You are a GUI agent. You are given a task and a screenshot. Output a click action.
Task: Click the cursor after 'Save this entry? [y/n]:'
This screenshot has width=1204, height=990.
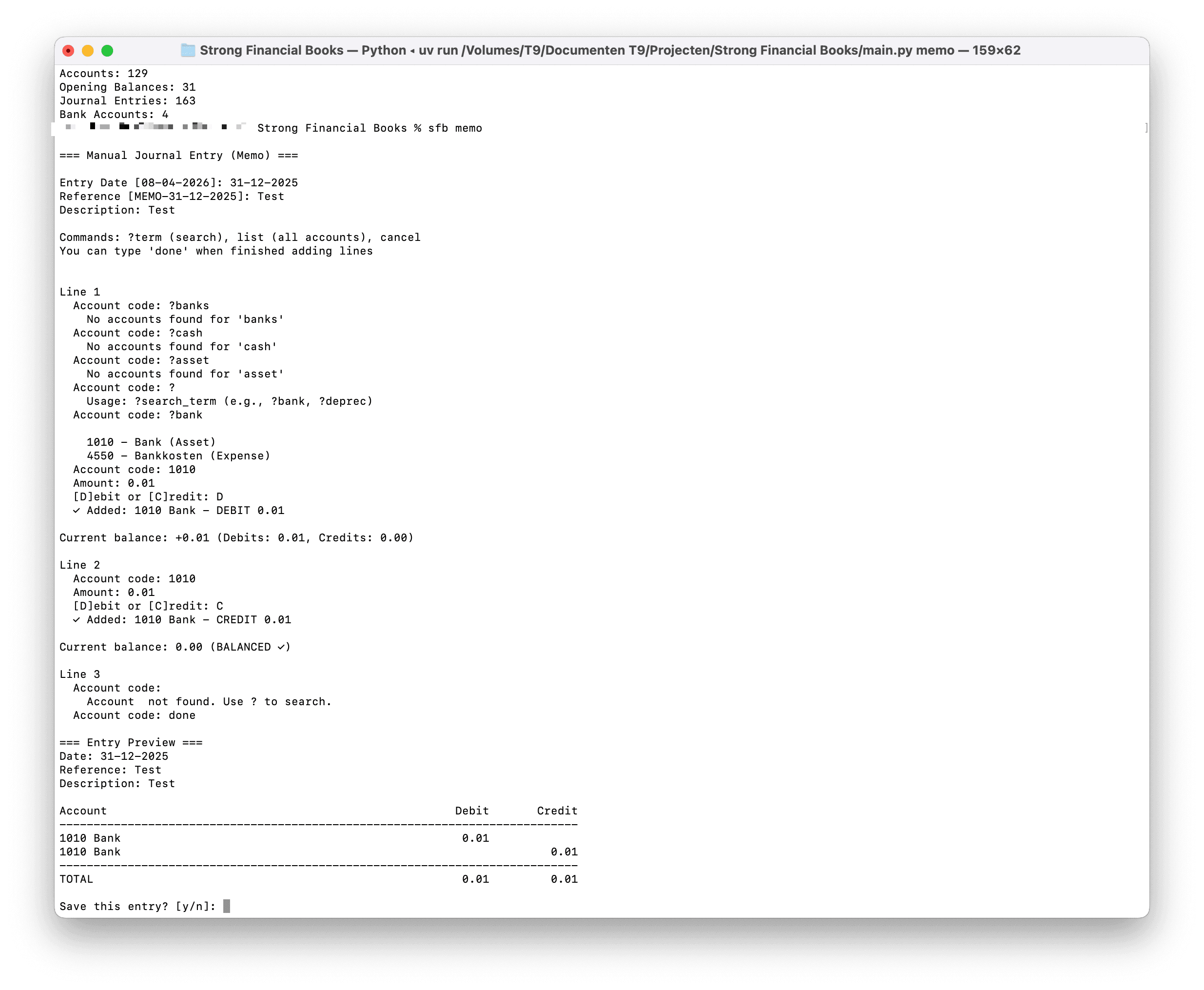[226, 906]
